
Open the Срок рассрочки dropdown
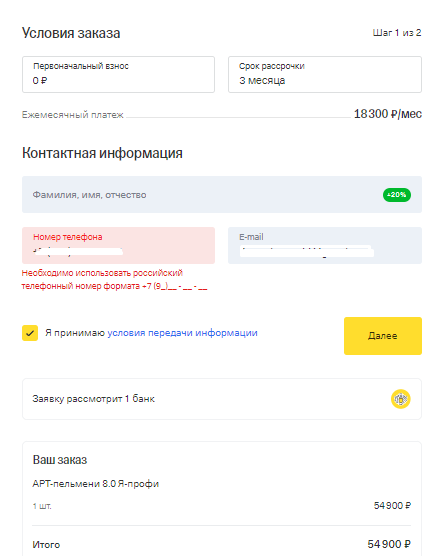click(325, 74)
